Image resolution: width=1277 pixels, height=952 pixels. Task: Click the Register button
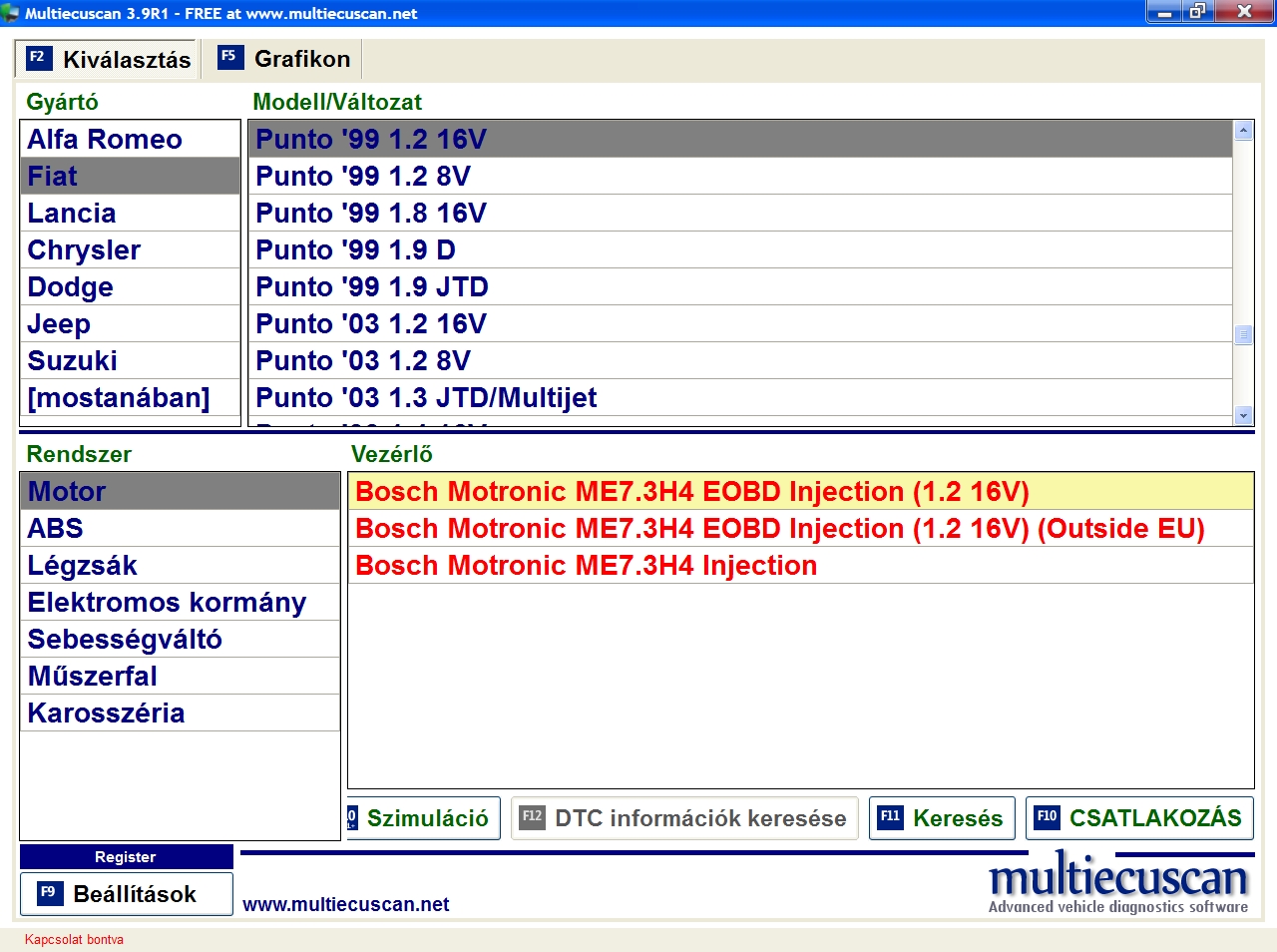click(x=126, y=857)
